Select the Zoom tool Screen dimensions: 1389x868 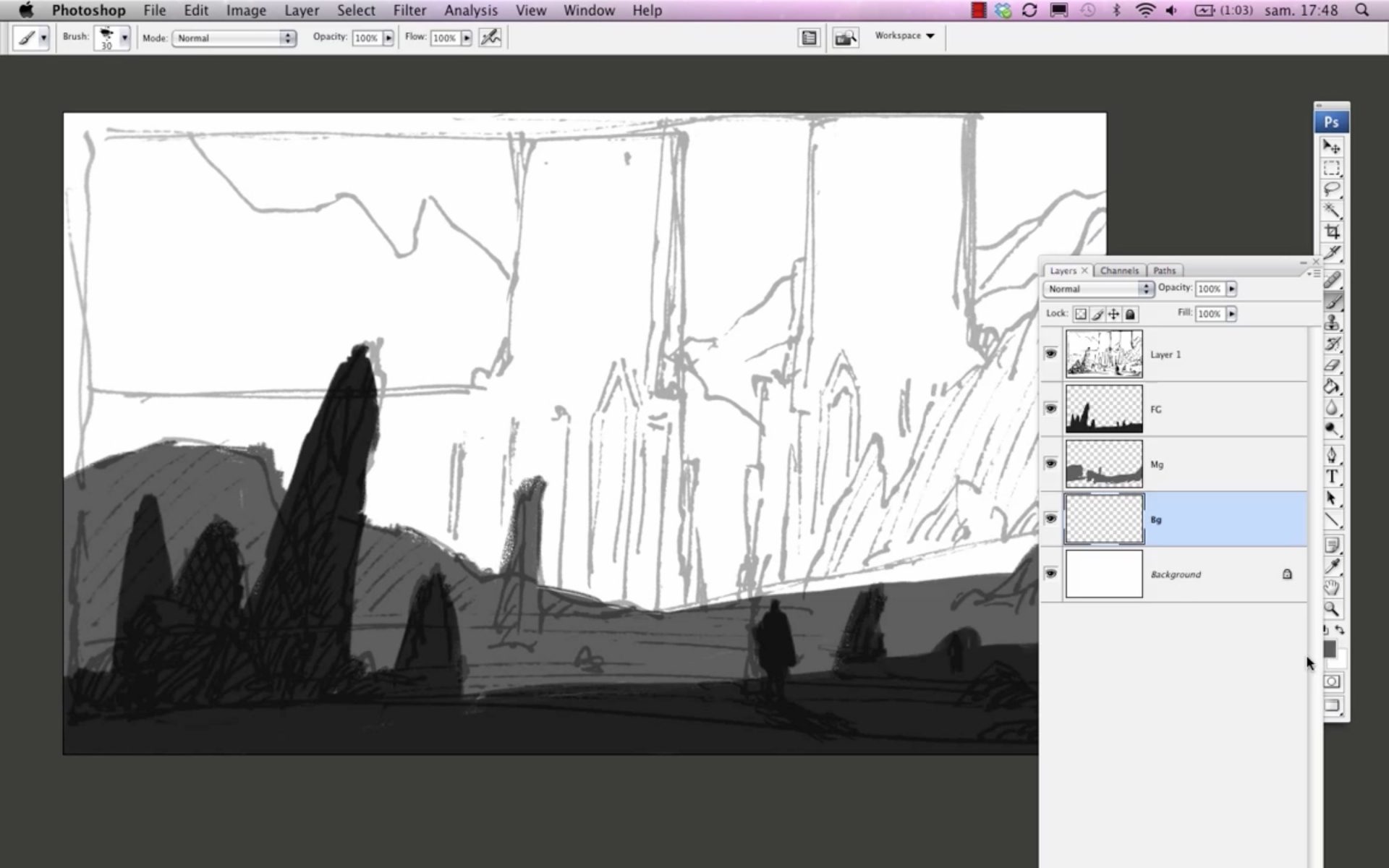tap(1331, 609)
